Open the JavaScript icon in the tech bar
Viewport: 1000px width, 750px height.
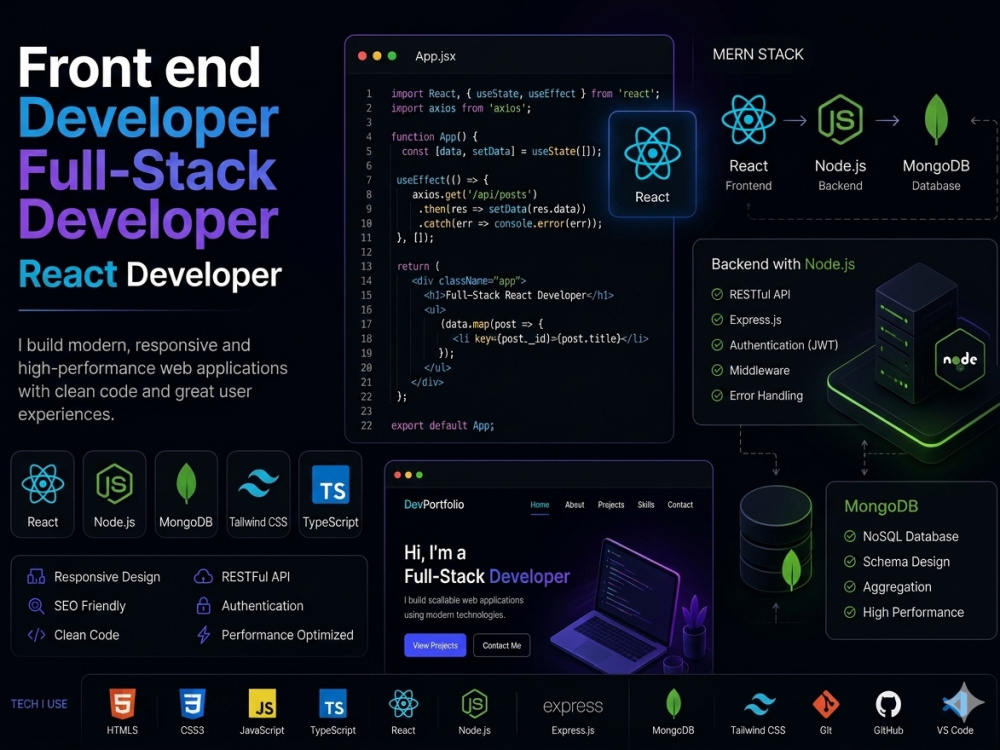pyautogui.click(x=262, y=704)
